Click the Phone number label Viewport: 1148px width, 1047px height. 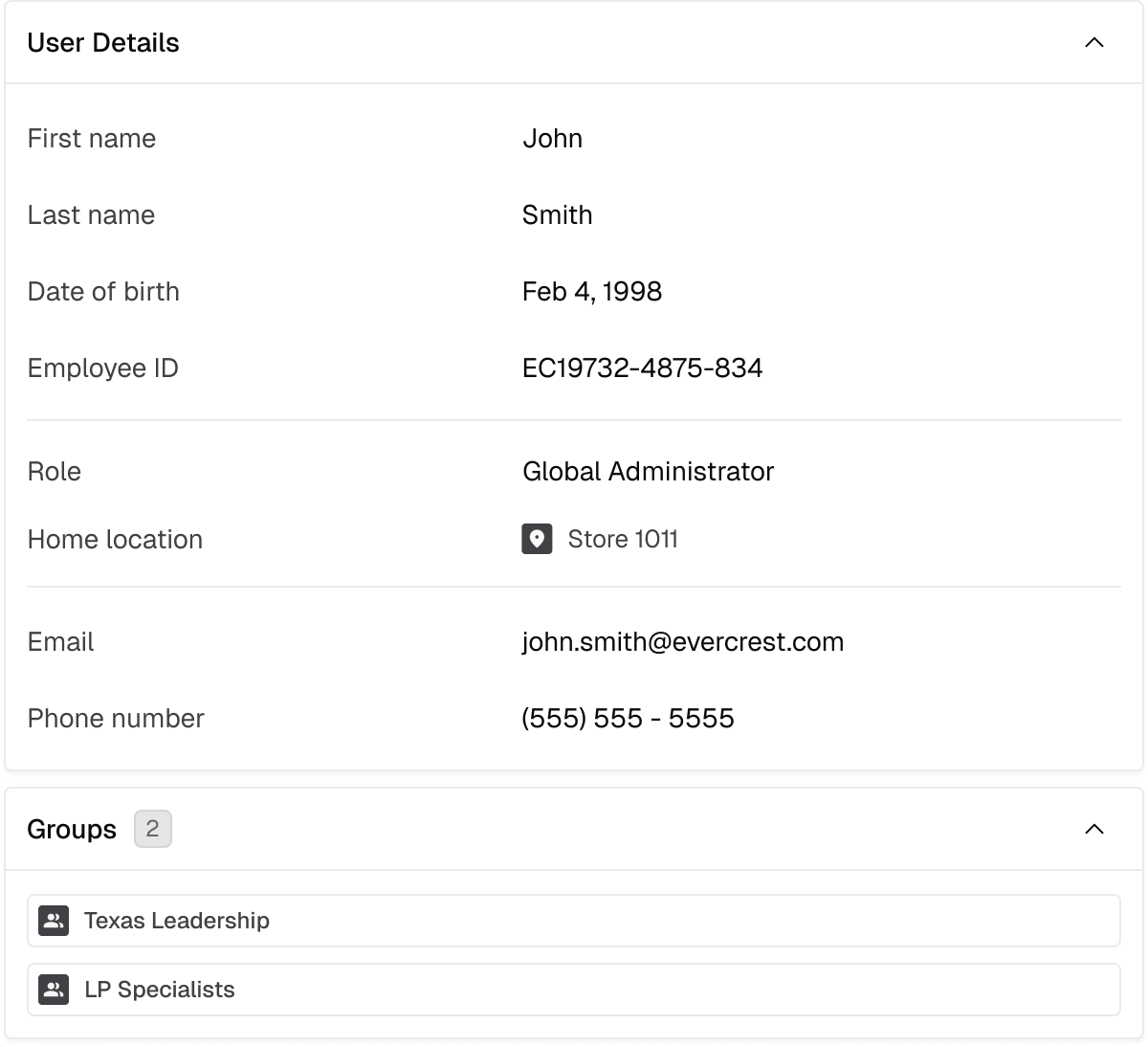[x=116, y=719]
